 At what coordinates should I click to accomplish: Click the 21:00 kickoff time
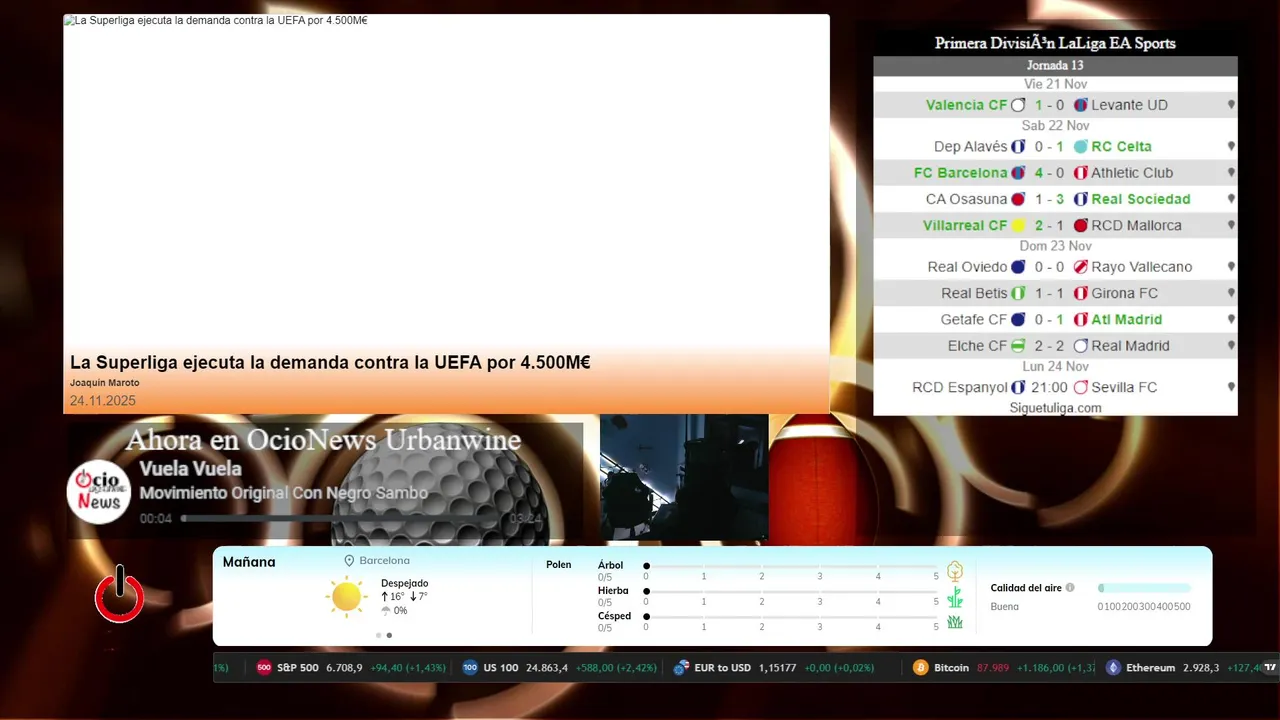(x=1049, y=387)
